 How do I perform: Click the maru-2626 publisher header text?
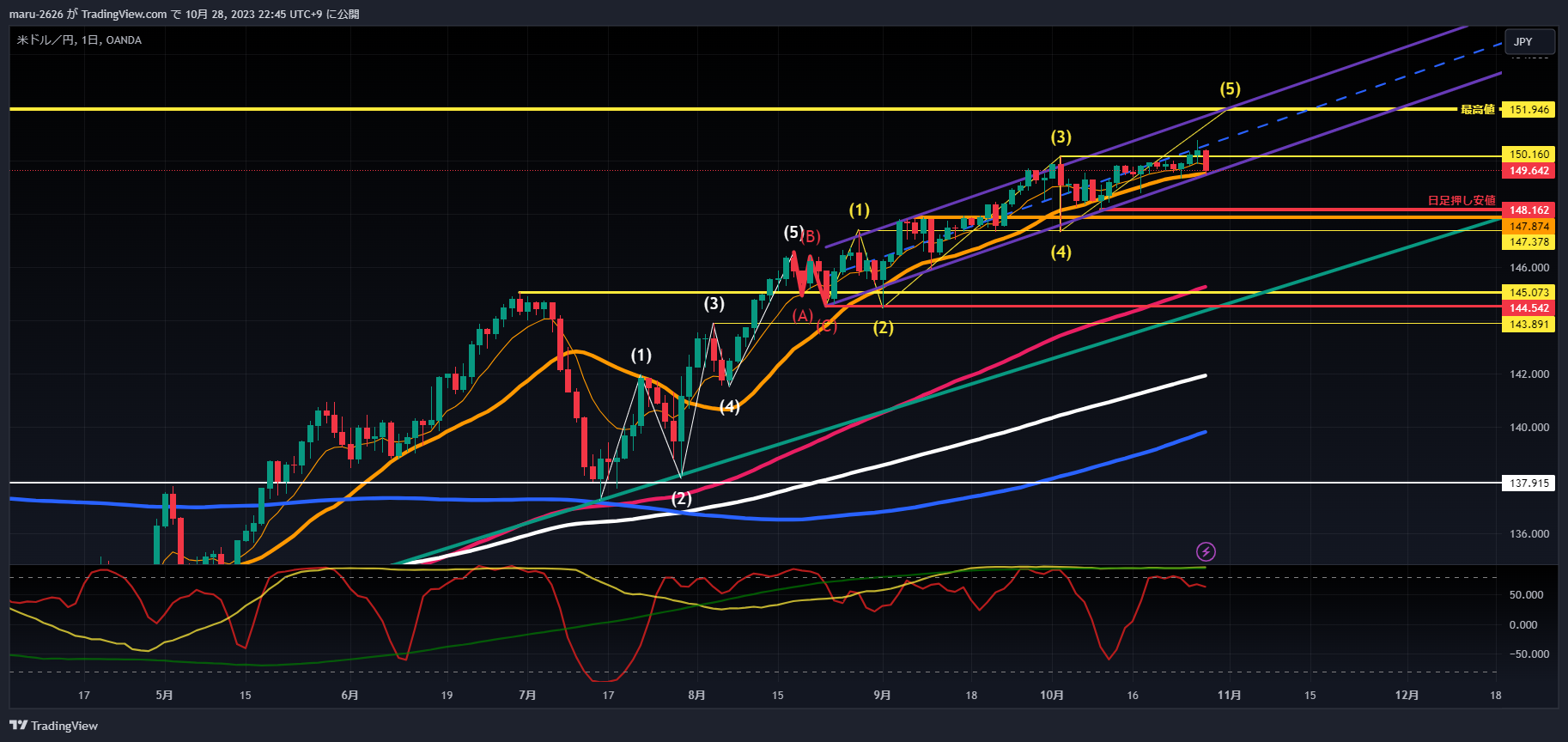pyautogui.click(x=184, y=14)
